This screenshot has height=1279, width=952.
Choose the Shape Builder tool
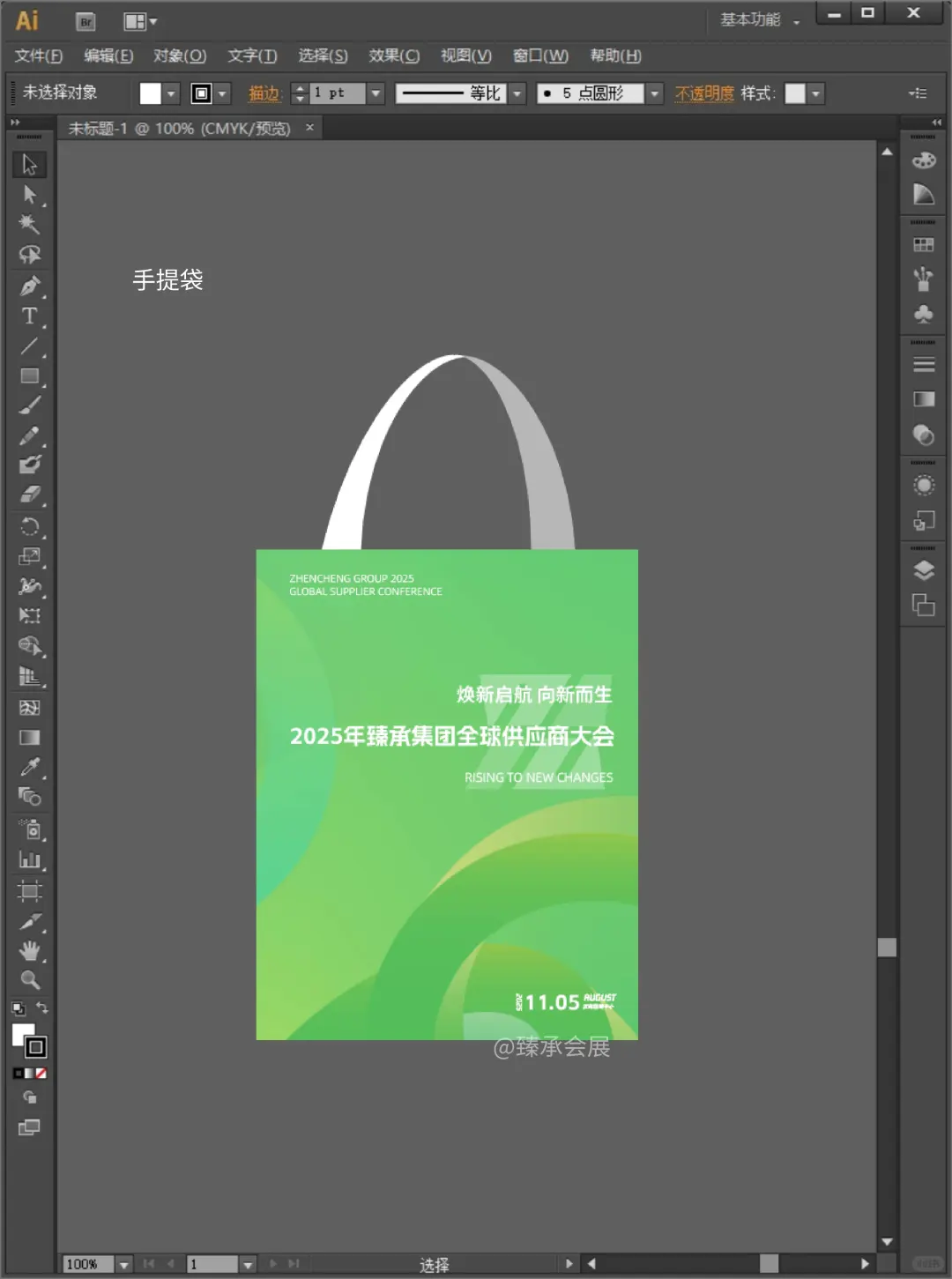point(29,646)
